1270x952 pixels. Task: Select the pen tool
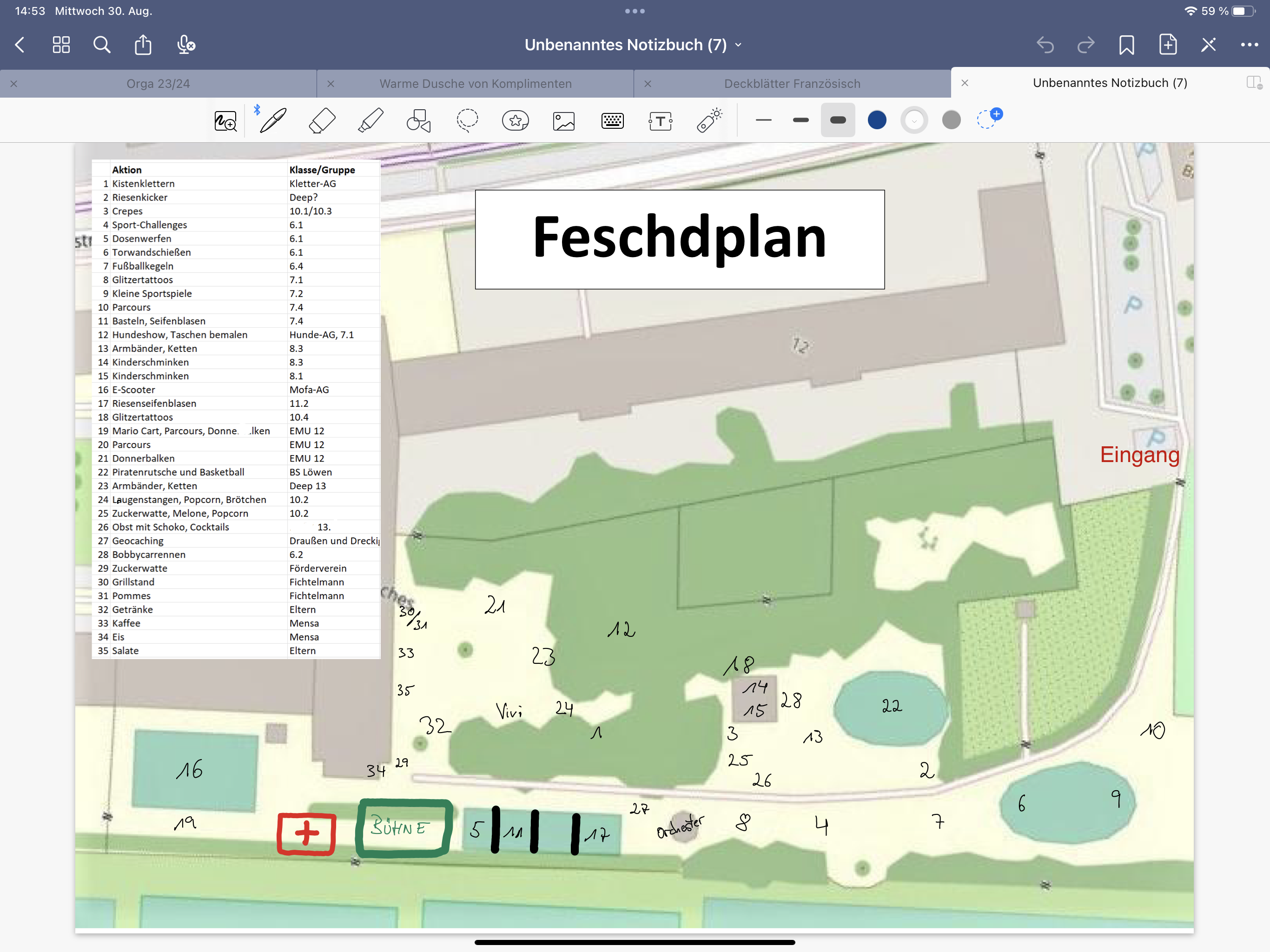point(273,120)
